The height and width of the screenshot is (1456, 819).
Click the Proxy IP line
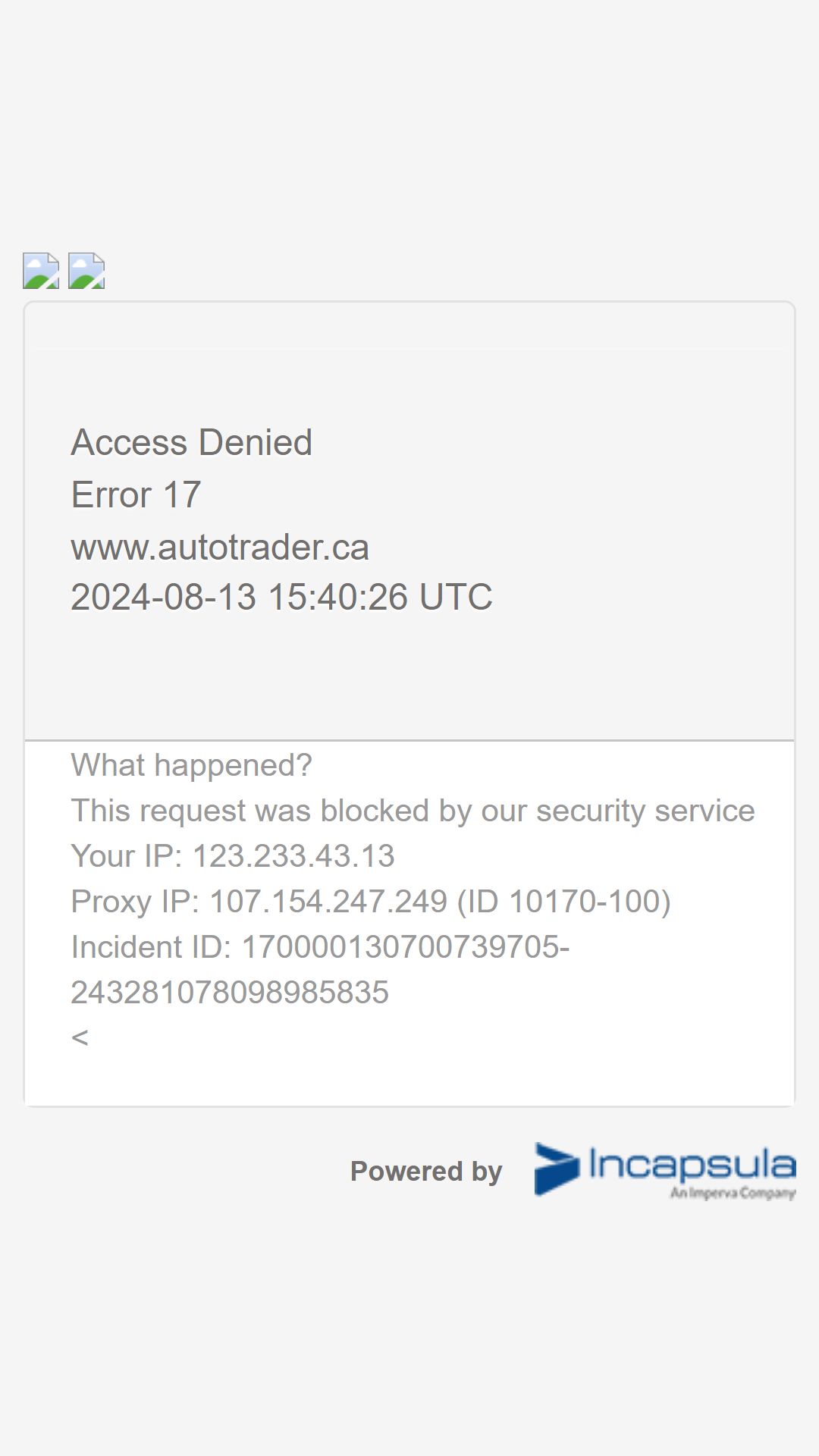[371, 902]
